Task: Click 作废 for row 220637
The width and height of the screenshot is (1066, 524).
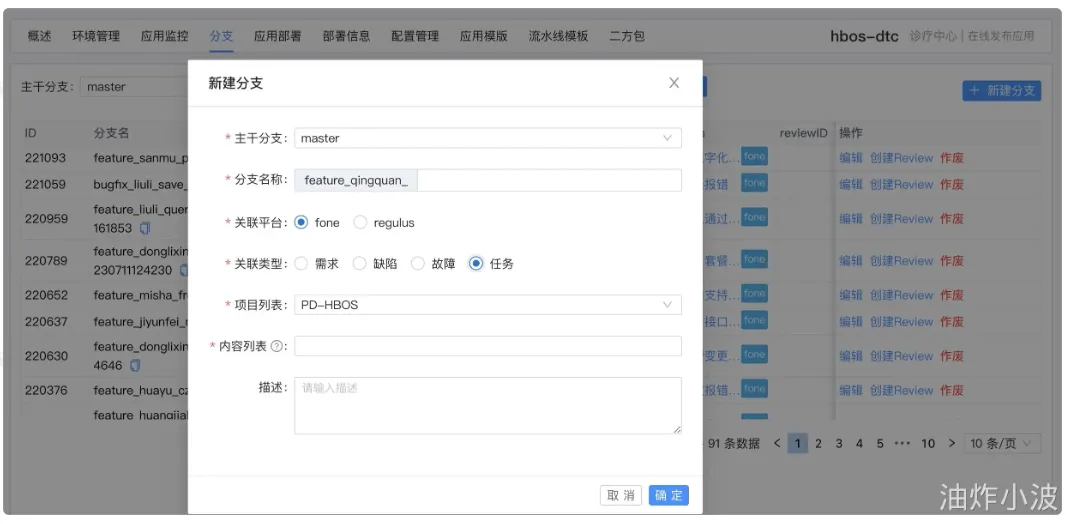Action: click(952, 321)
